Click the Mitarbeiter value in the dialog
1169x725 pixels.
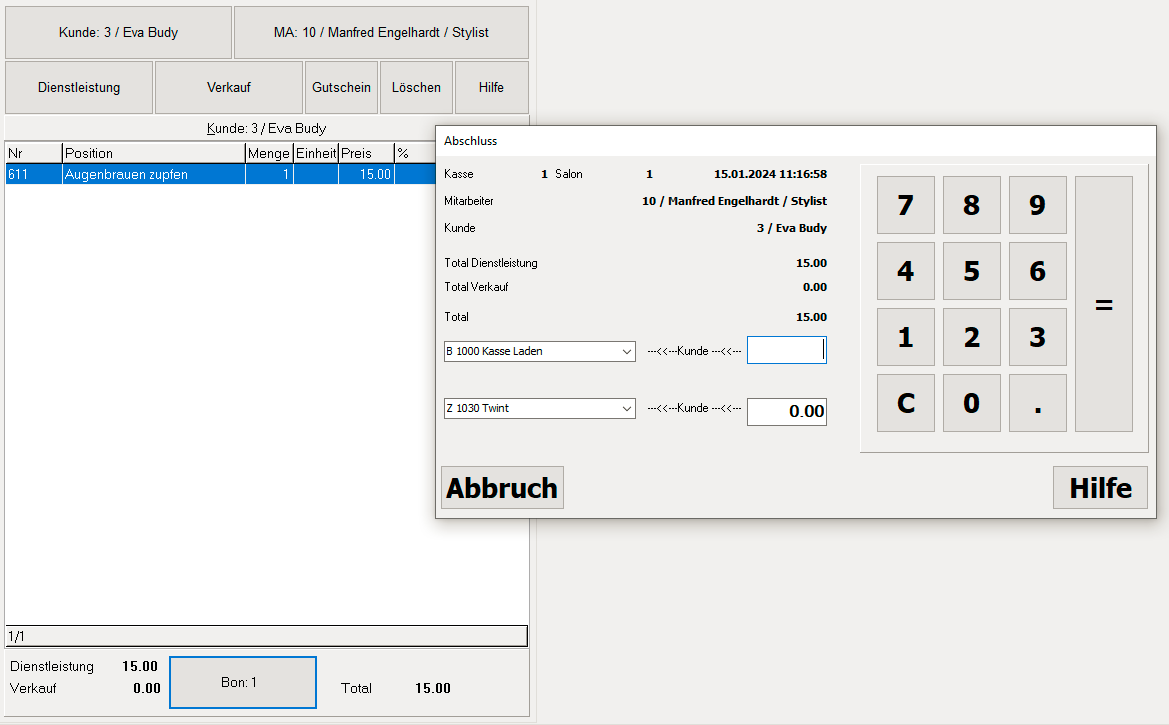[x=734, y=201]
